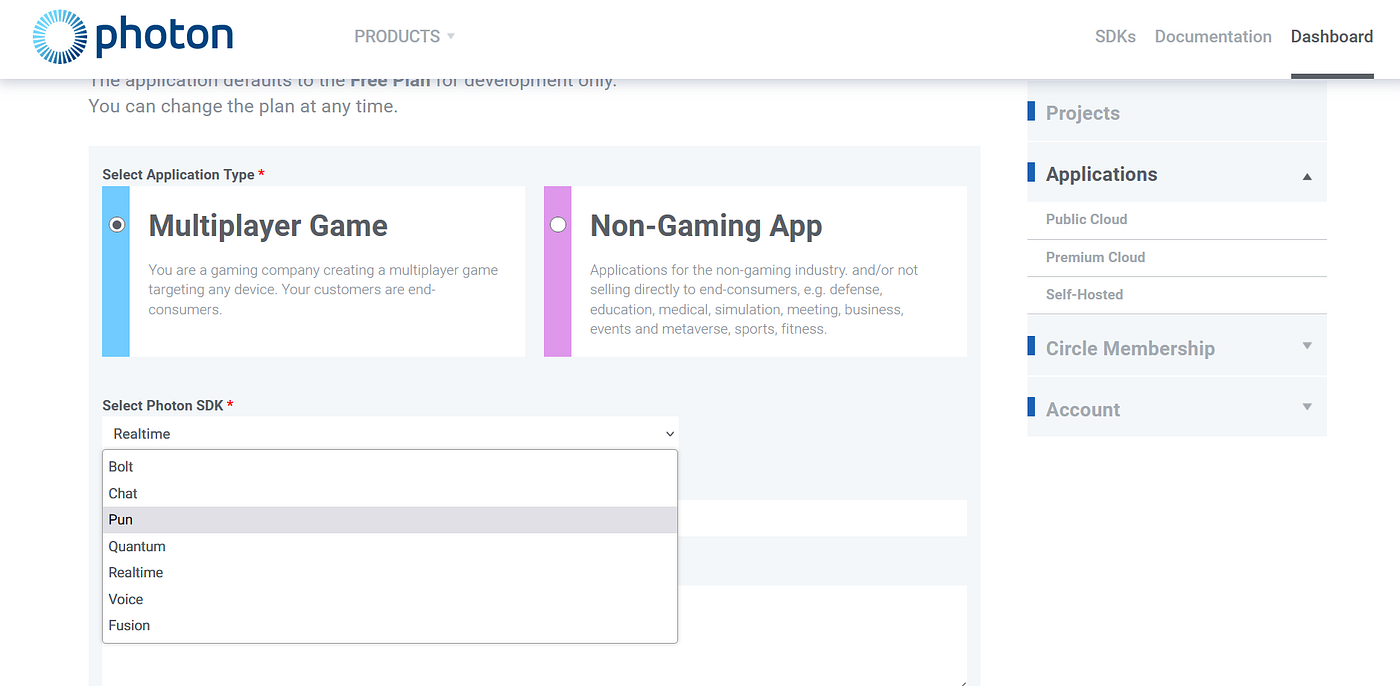The image size is (1400, 686).
Task: Open Self-Hosted applications
Action: (1084, 294)
